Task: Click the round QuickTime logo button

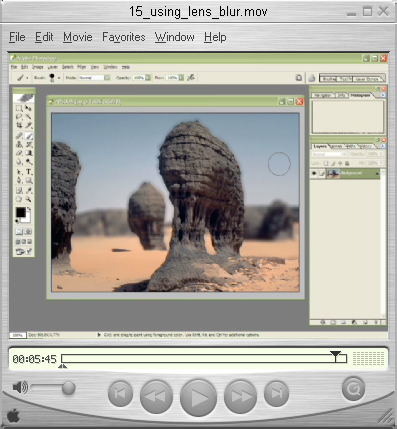Action: (353, 389)
